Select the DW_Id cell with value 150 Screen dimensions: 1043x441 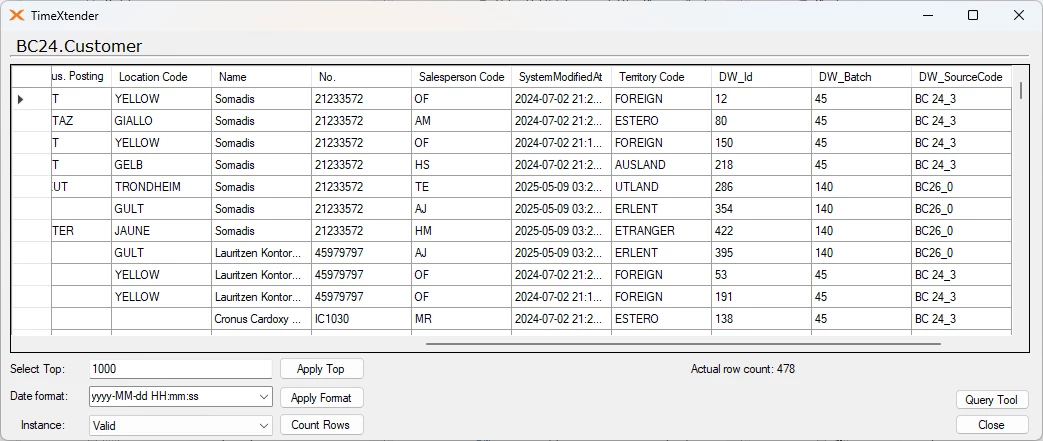click(762, 143)
